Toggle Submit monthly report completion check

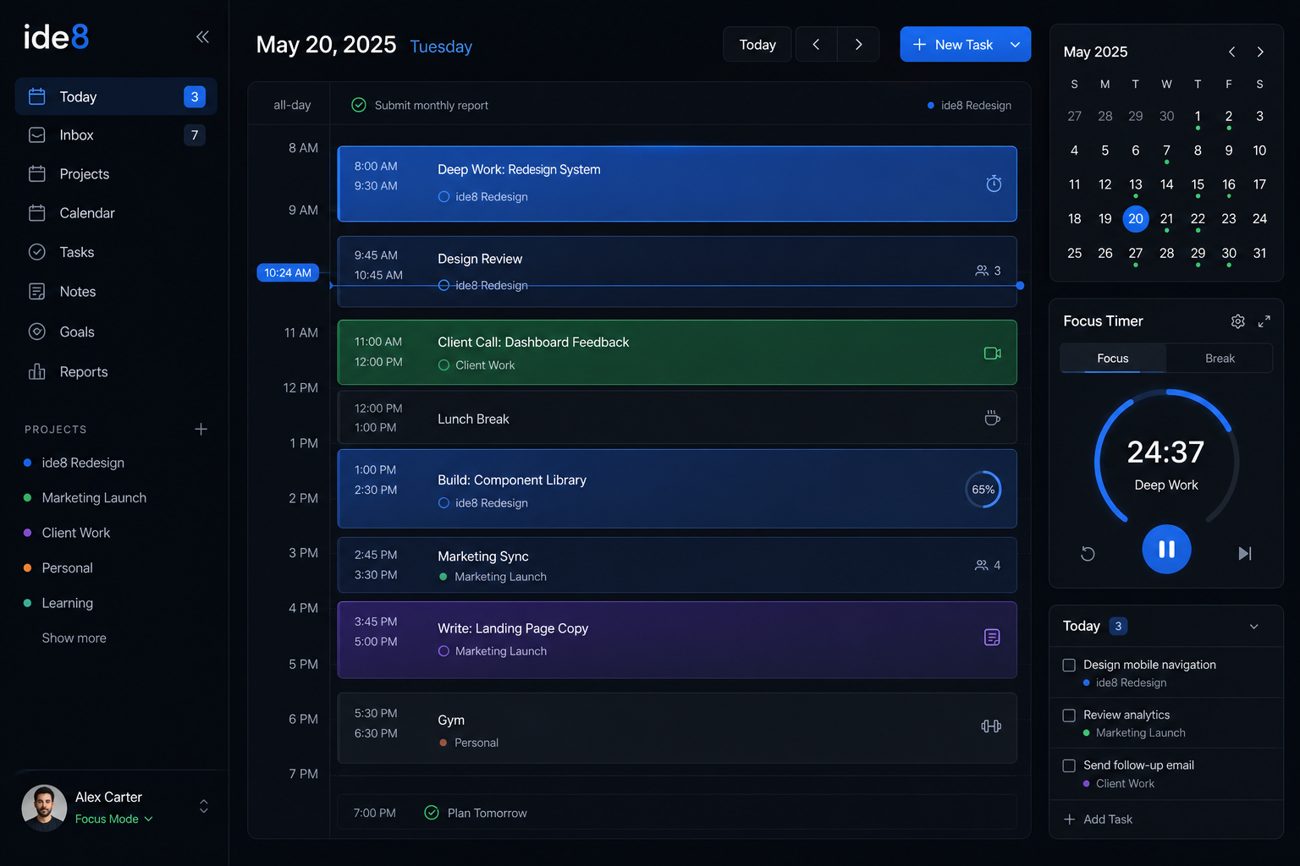(358, 105)
